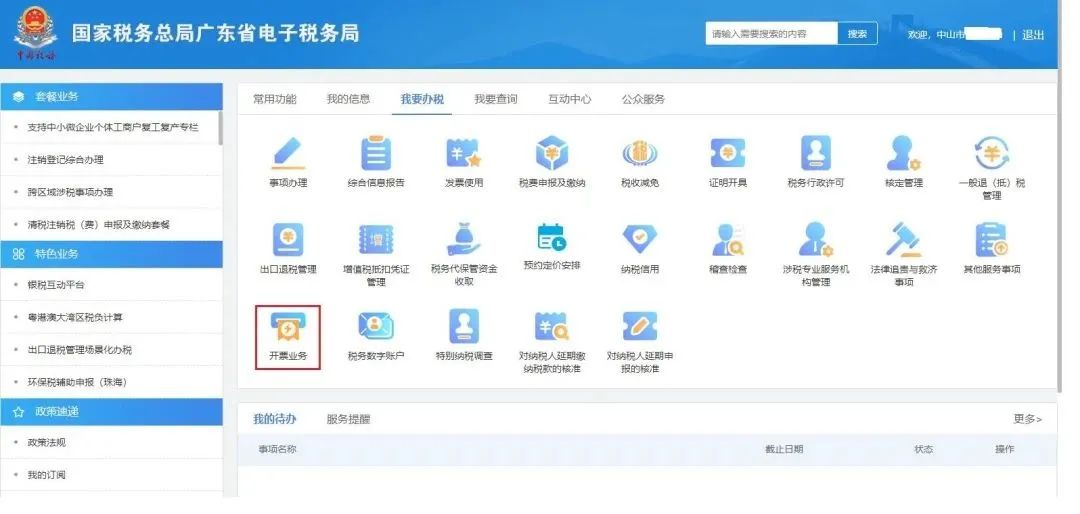Open 预约定价安排 icon
1080x514 pixels.
click(x=552, y=238)
